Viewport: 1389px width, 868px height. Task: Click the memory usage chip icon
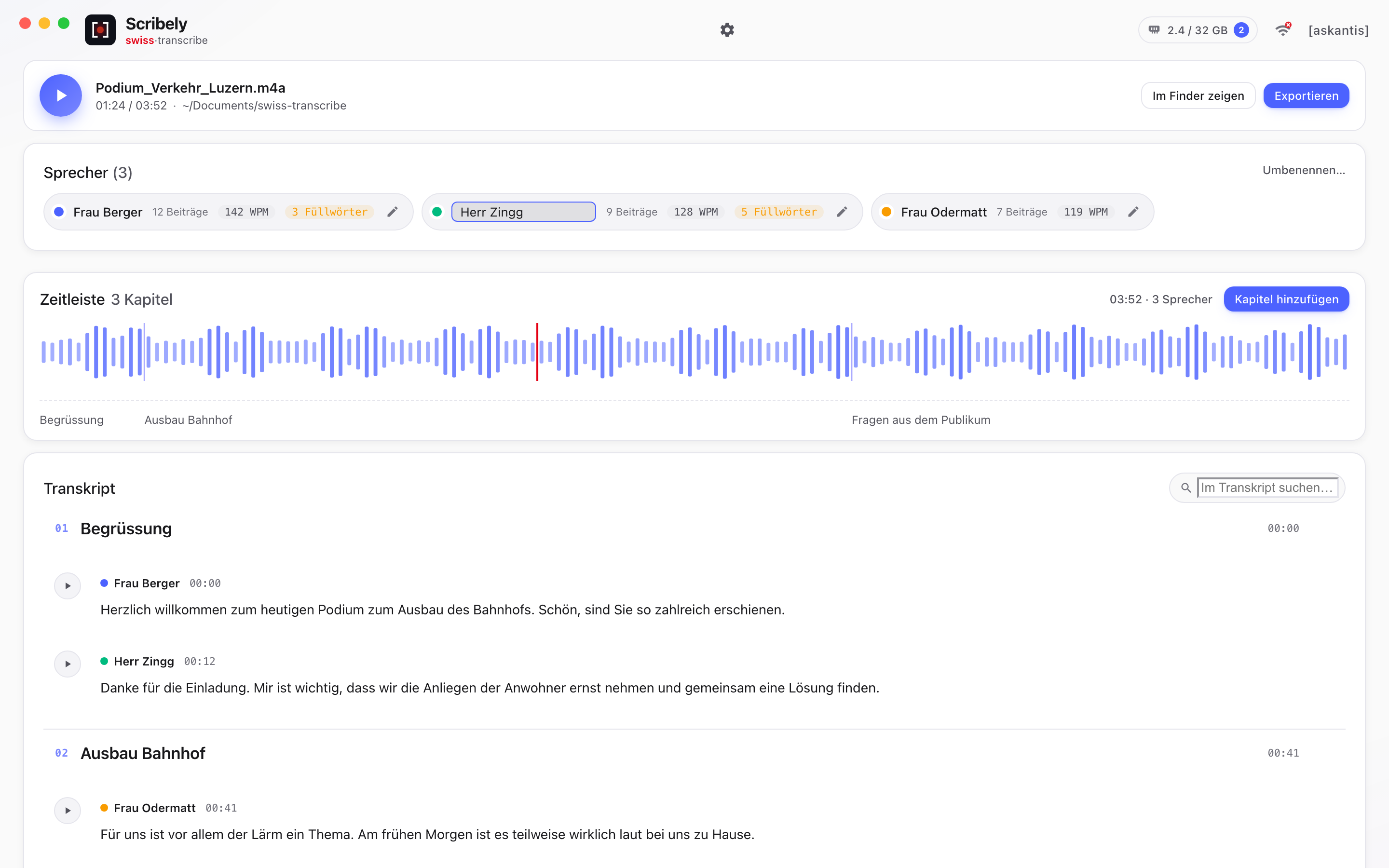(1154, 30)
